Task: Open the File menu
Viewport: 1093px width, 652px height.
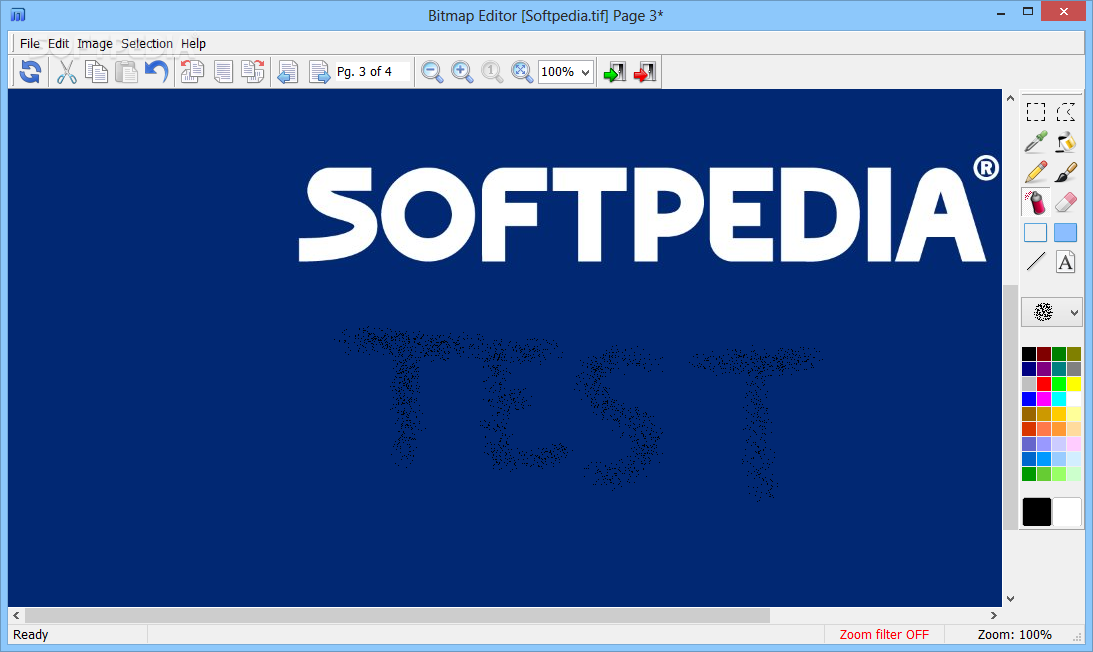Action: pos(30,43)
